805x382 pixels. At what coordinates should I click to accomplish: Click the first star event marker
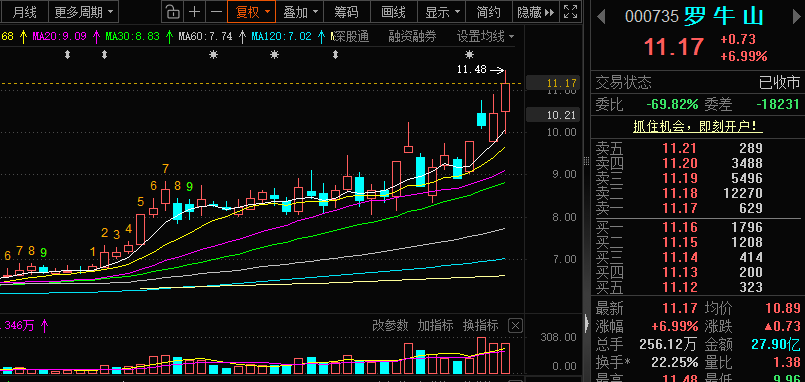(x=213, y=54)
